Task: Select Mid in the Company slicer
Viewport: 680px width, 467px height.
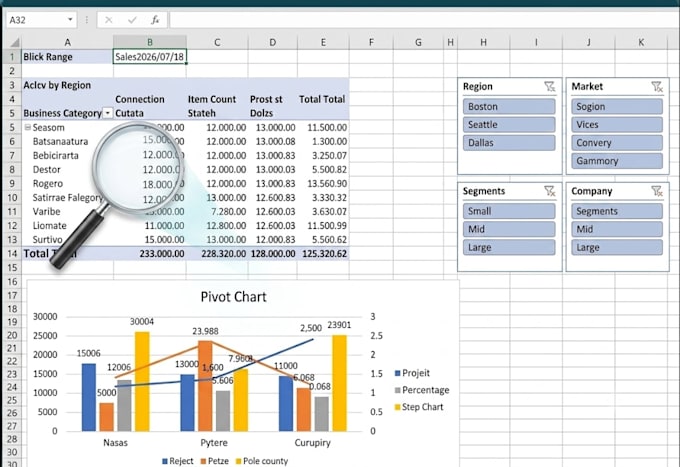Action: [617, 229]
